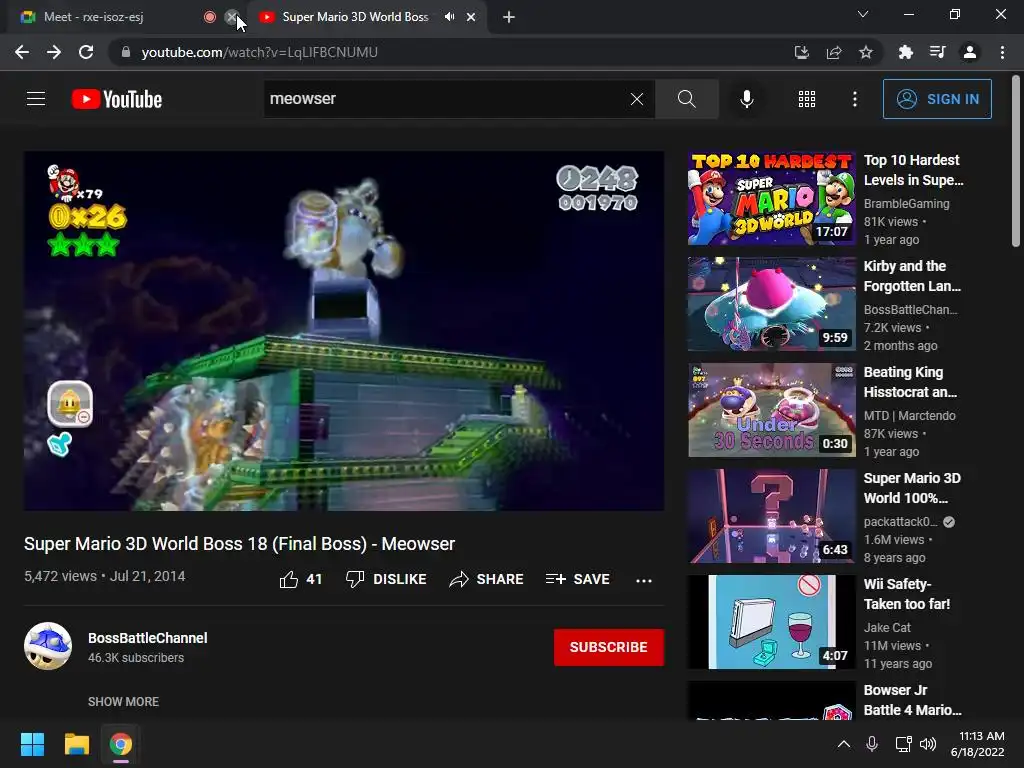Click the taskbar microphone tray icon

click(872, 744)
